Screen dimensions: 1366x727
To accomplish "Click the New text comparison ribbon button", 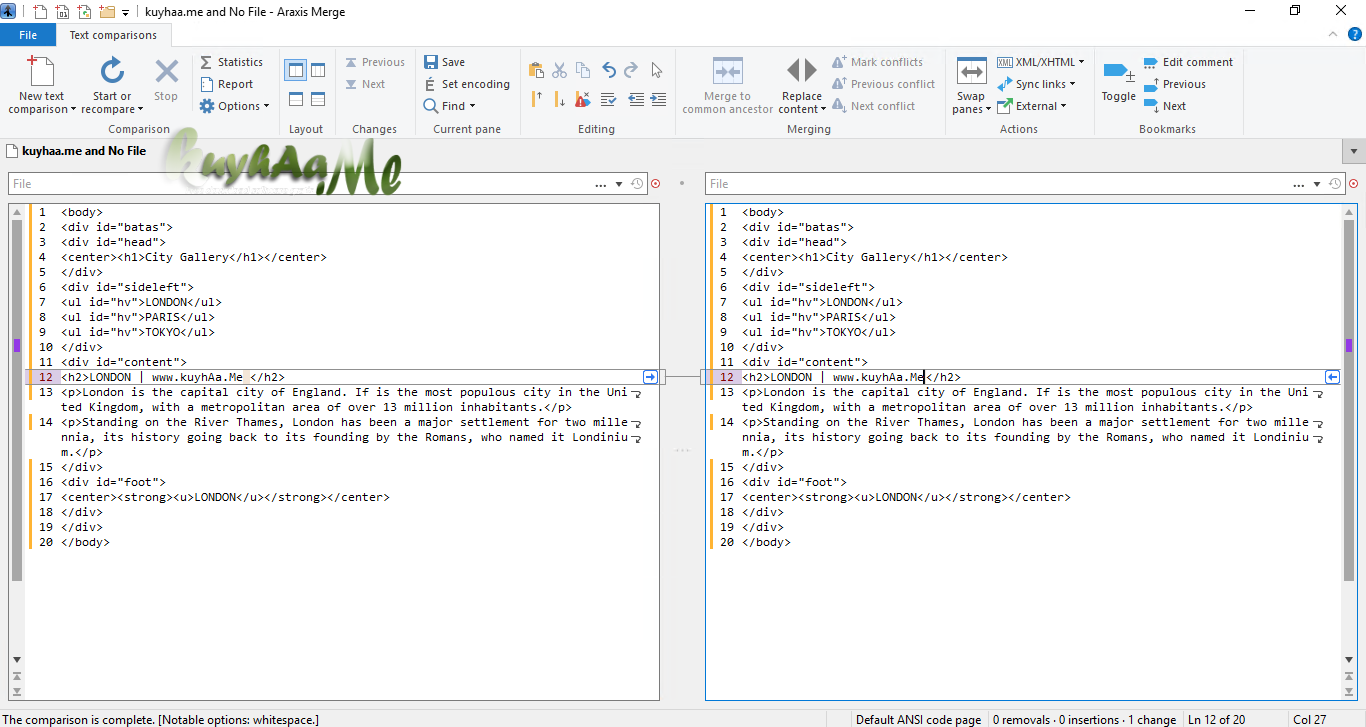I will [x=42, y=85].
